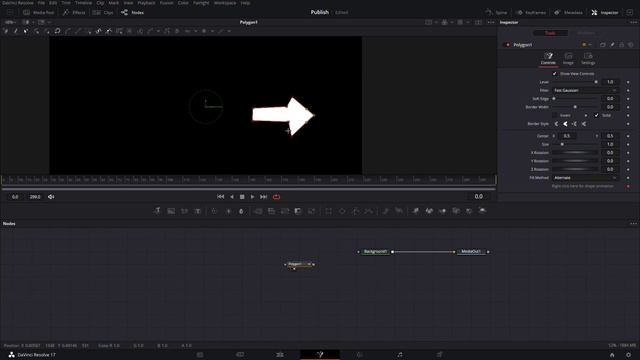Switch to the Modifiers tab in Inspector

tap(586, 33)
